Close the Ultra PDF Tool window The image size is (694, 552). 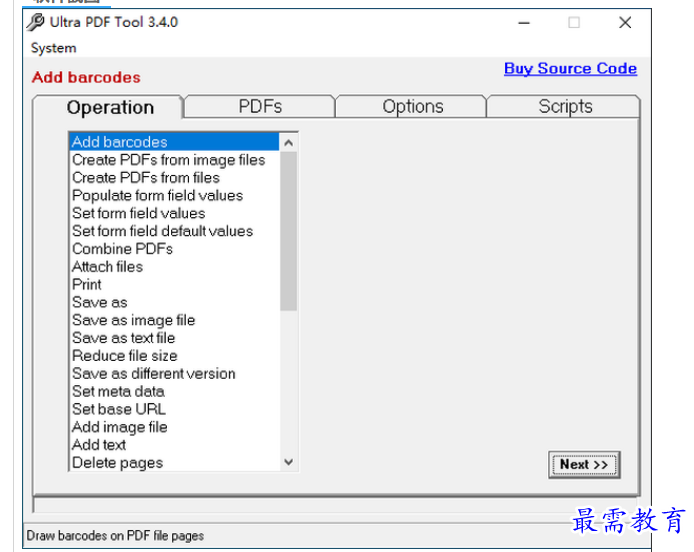625,23
